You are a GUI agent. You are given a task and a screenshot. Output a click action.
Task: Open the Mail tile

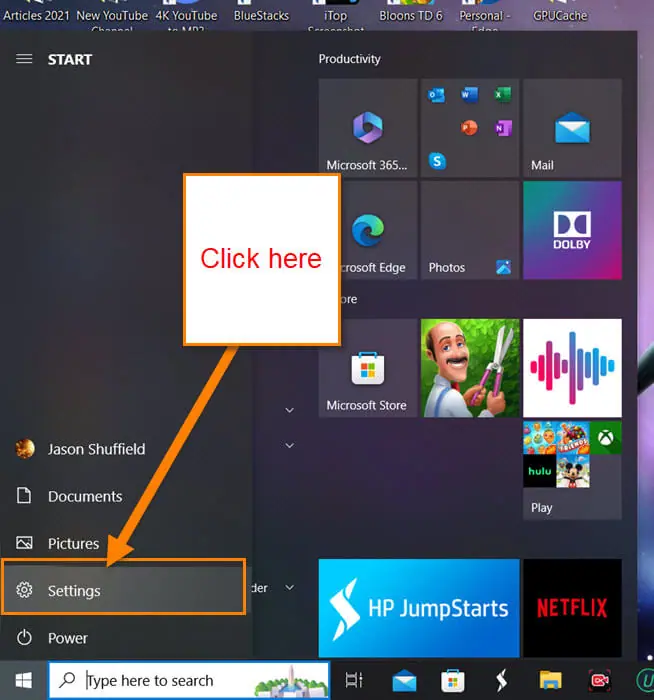pos(572,128)
